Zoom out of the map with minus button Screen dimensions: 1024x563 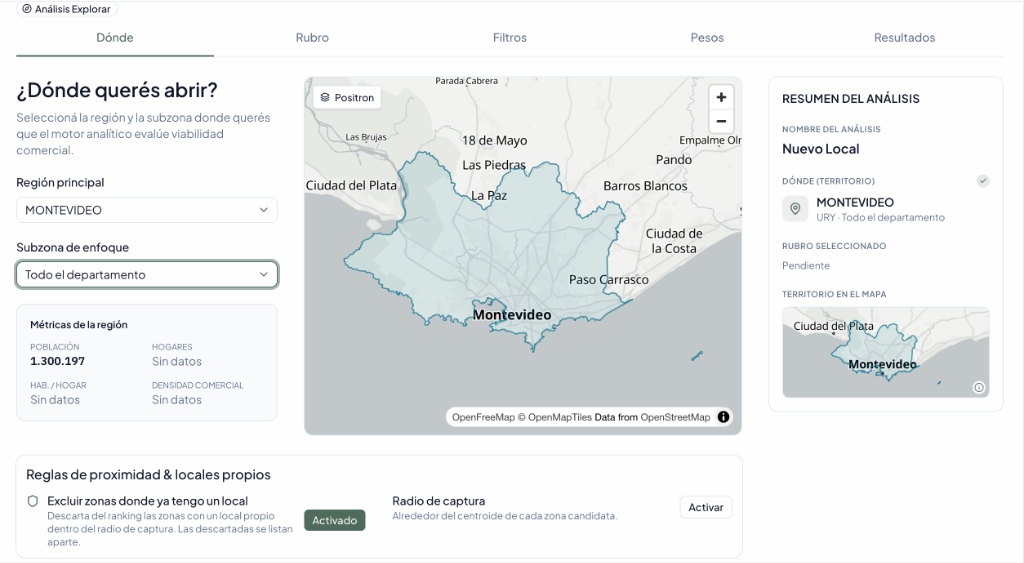[721, 121]
